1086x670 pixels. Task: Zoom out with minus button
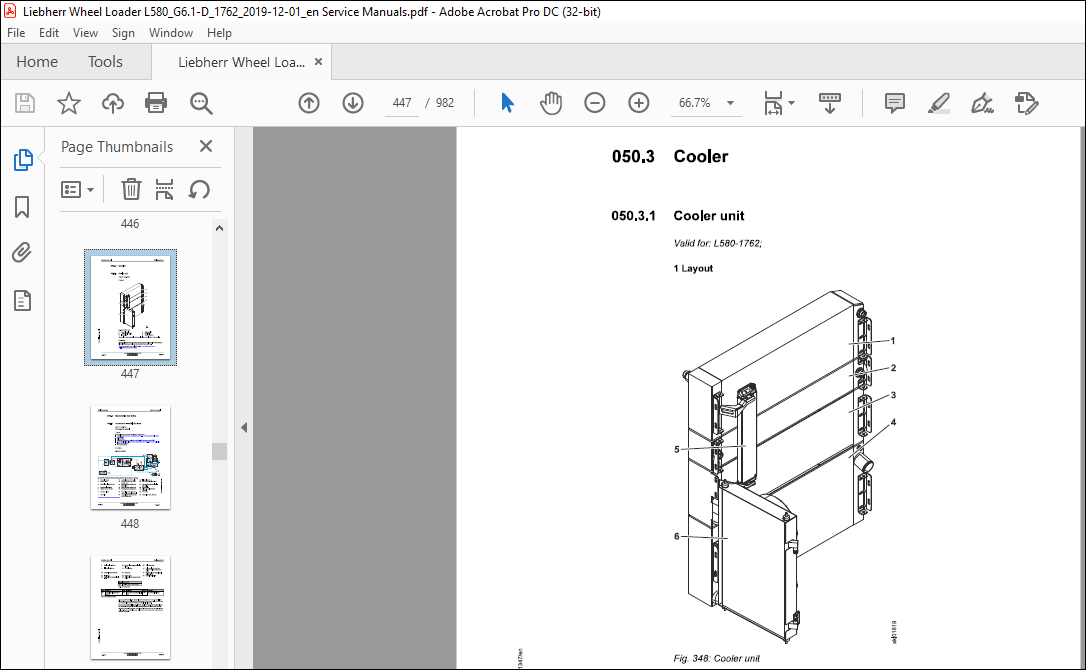[594, 103]
